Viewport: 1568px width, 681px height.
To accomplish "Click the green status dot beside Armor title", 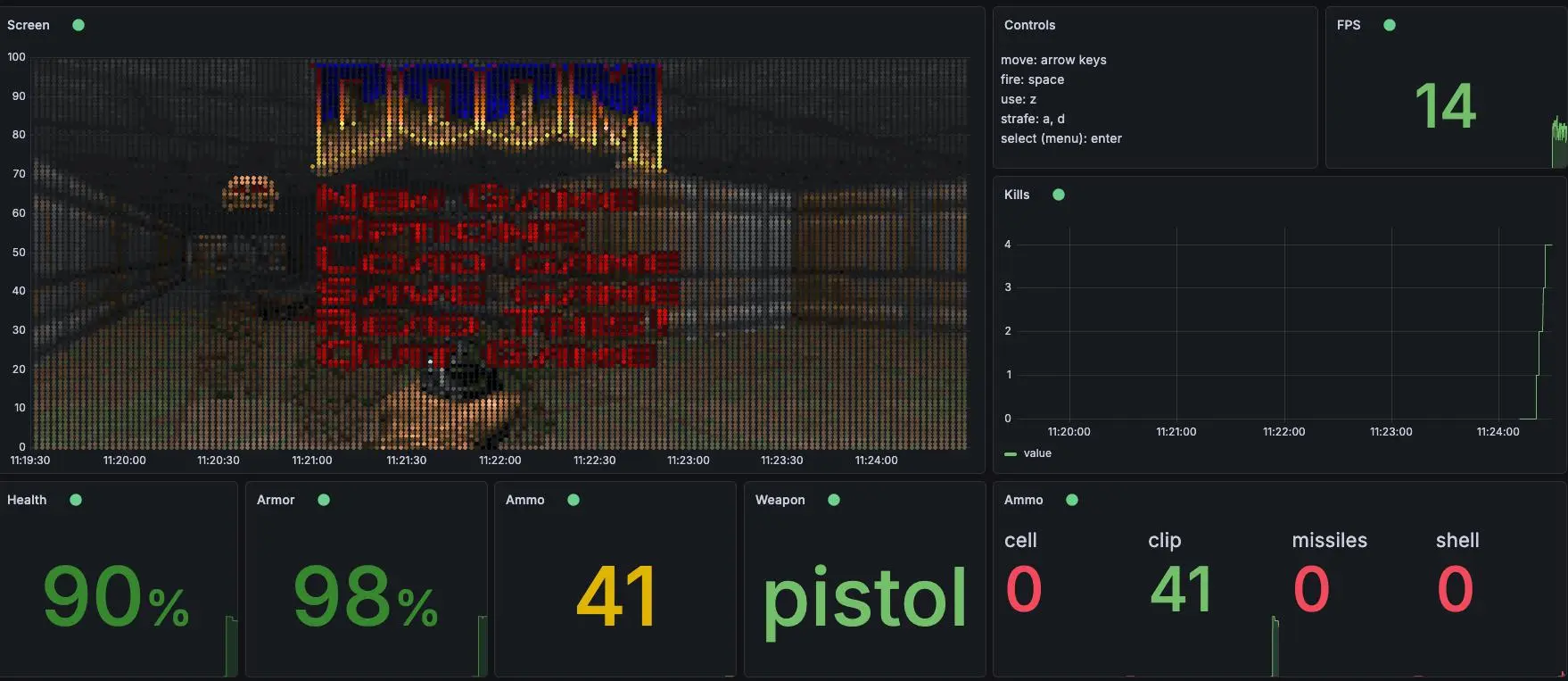I will [324, 500].
